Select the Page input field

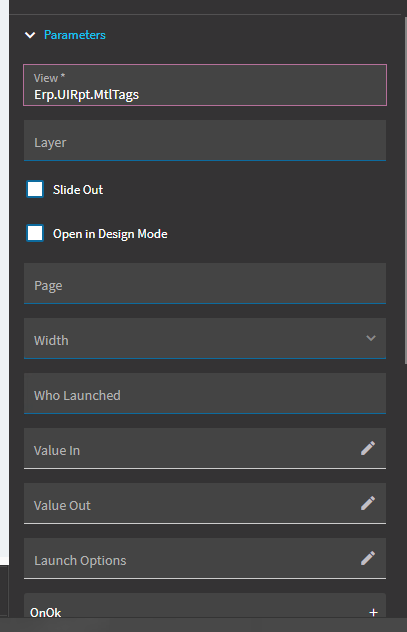[x=205, y=283]
